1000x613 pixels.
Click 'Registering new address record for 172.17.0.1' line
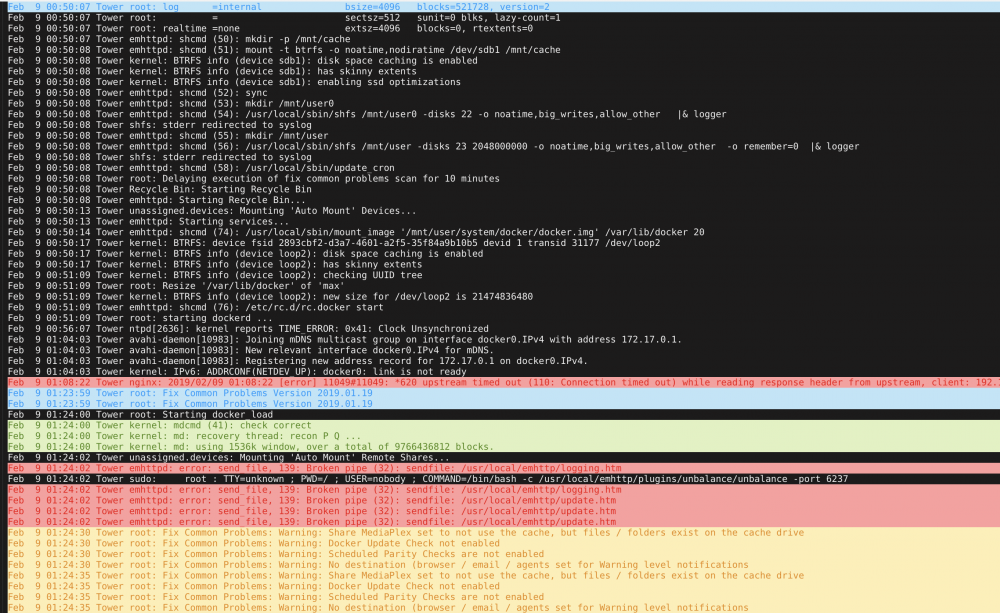[298, 361]
